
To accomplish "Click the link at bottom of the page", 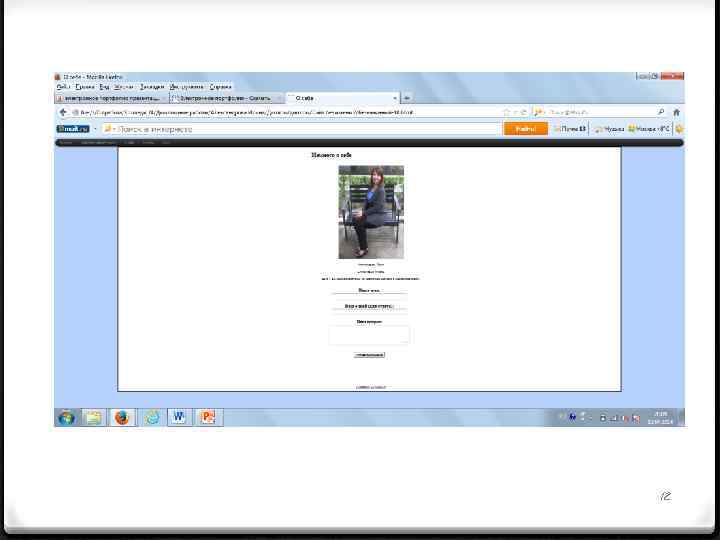I will click(371, 387).
